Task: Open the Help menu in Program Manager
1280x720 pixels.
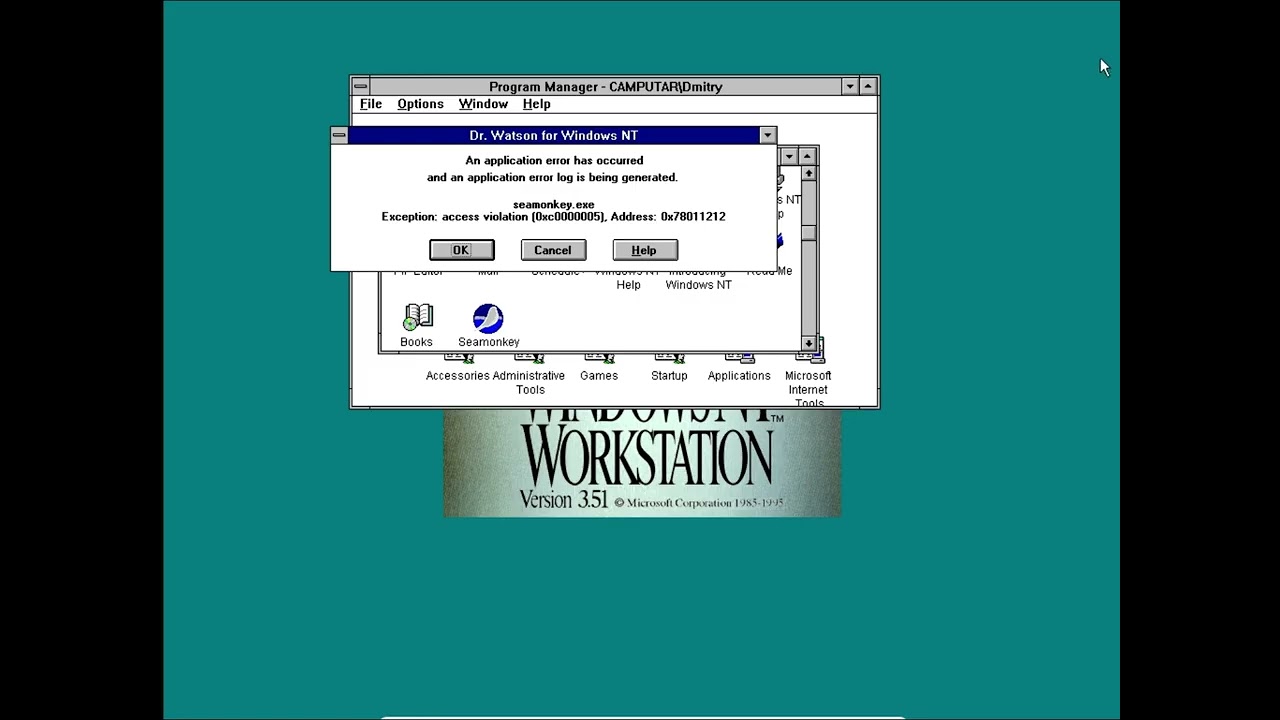Action: 536,104
